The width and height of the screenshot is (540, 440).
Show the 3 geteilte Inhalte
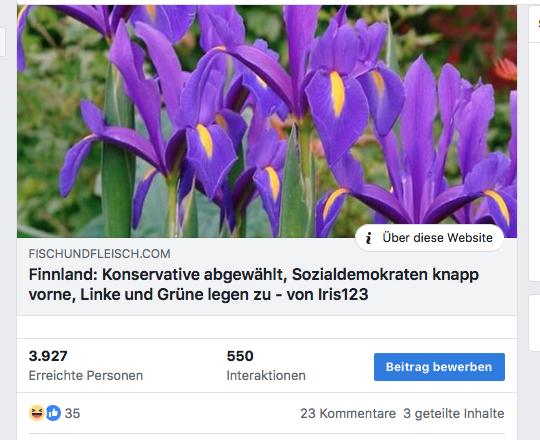[454, 413]
